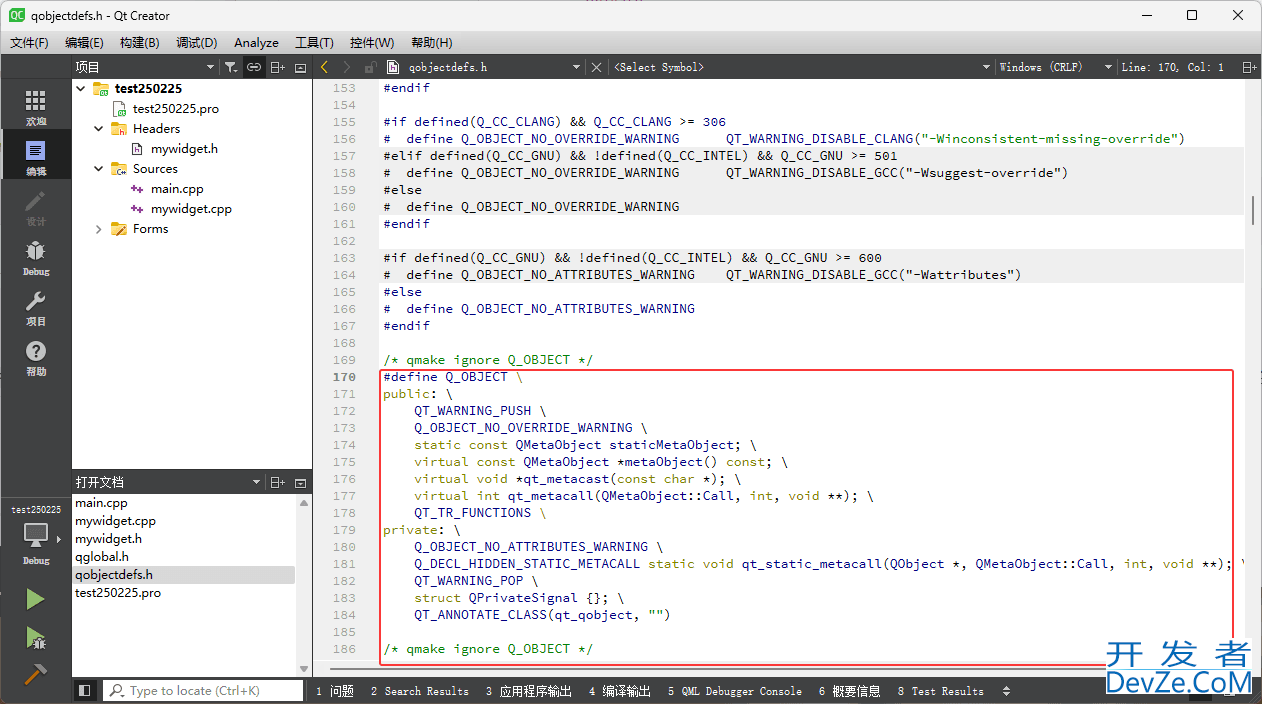This screenshot has width=1262, height=704.
Task: Open the Projects (项目) mode
Action: (x=36, y=308)
